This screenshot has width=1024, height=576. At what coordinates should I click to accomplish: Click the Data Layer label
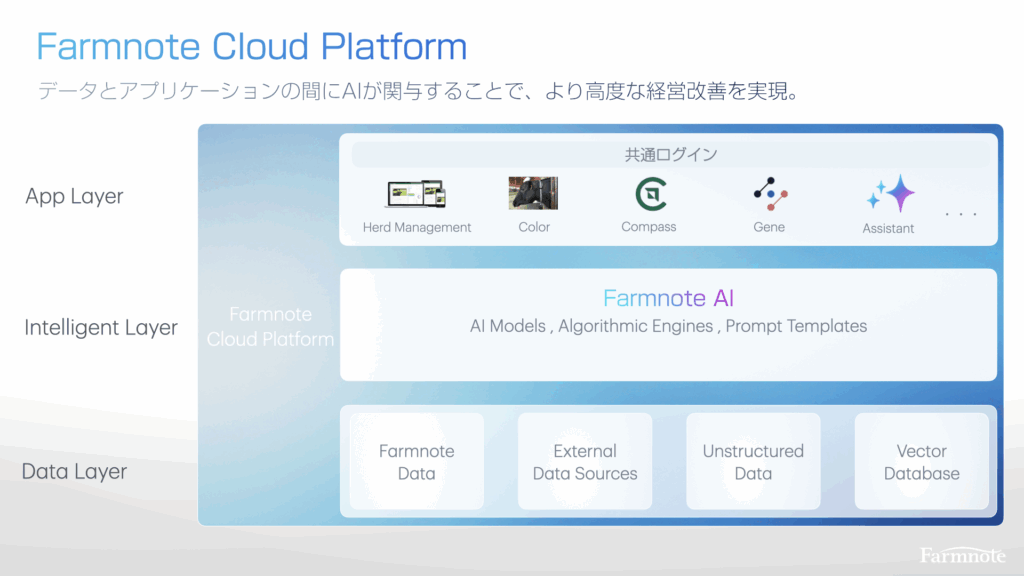tap(75, 471)
